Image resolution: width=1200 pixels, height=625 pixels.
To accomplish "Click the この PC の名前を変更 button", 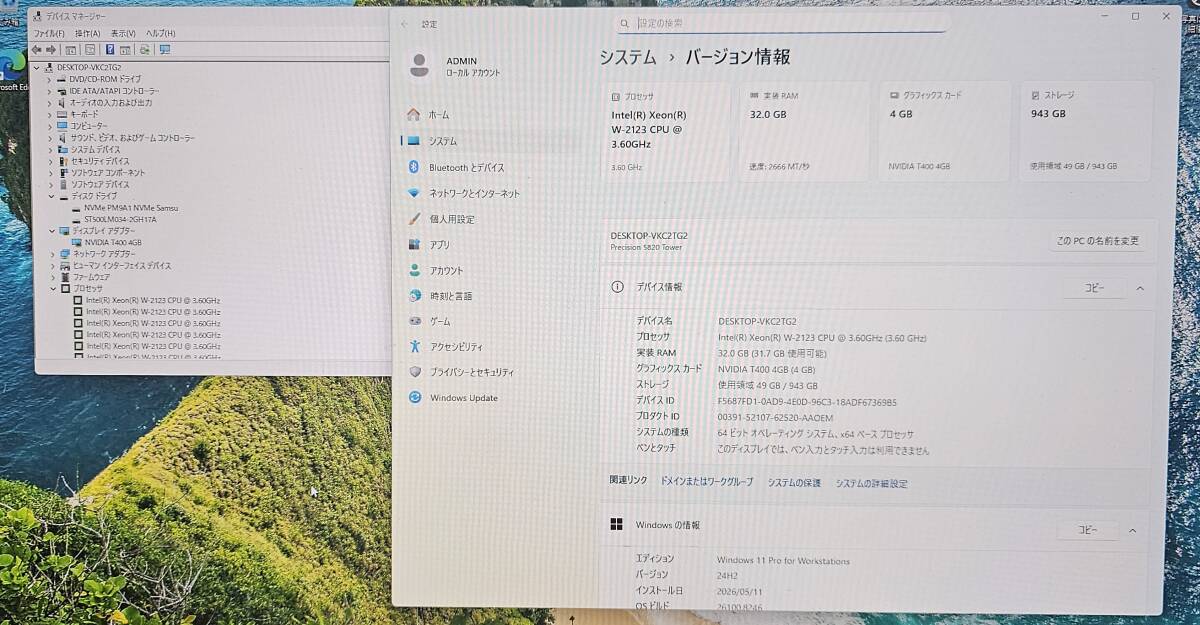I will [1098, 241].
